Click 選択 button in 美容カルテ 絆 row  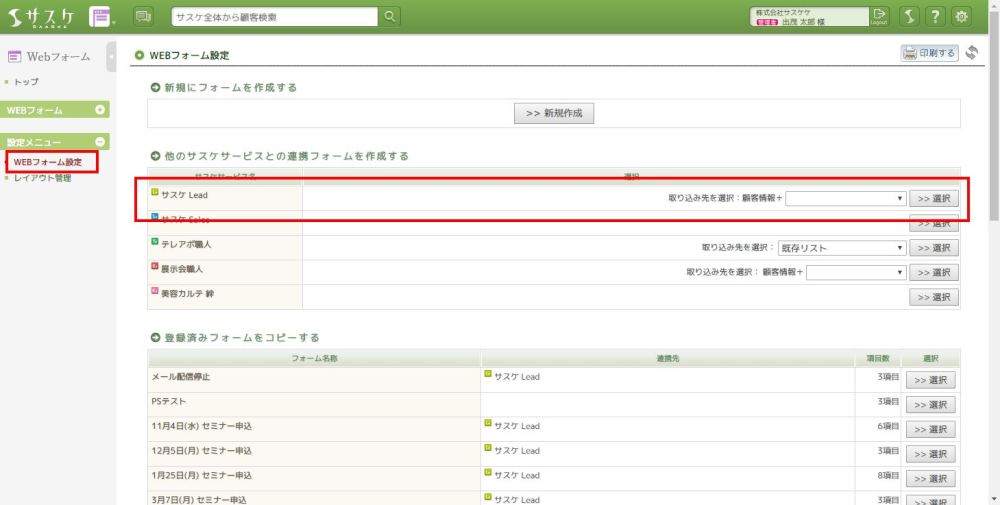934,297
